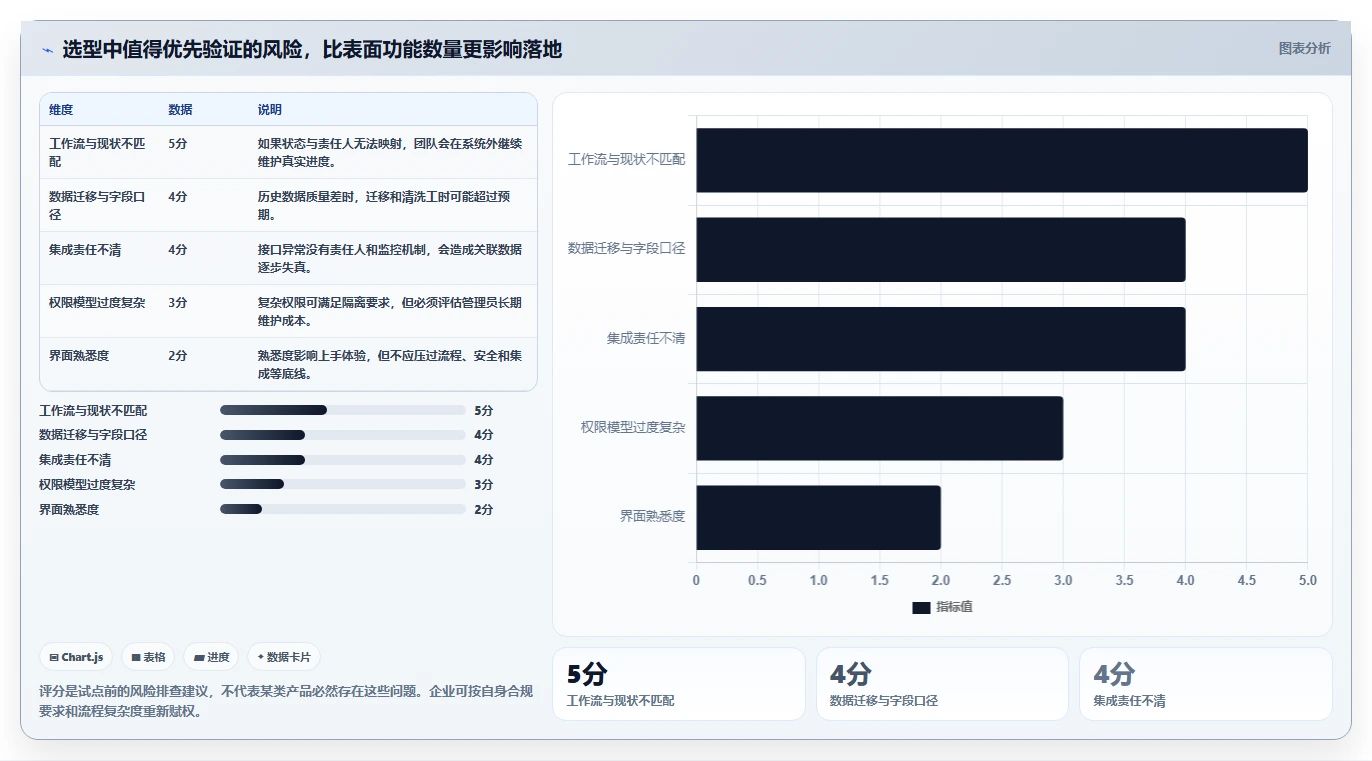Click the 图表分析 label in the header
This screenshot has height=761, width=1372.
pos(1304,48)
